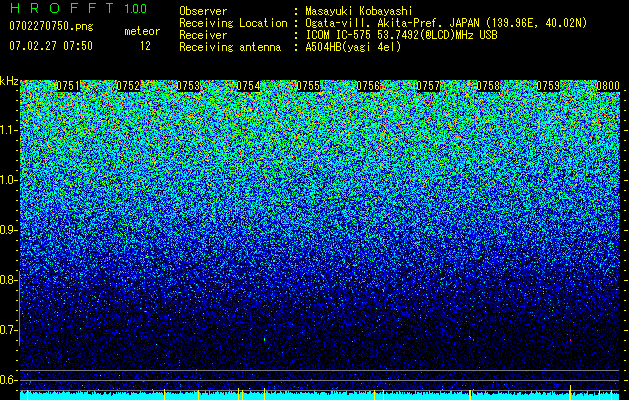Click the 0752 time marker
Screen dimensions: 629x400
point(128,86)
